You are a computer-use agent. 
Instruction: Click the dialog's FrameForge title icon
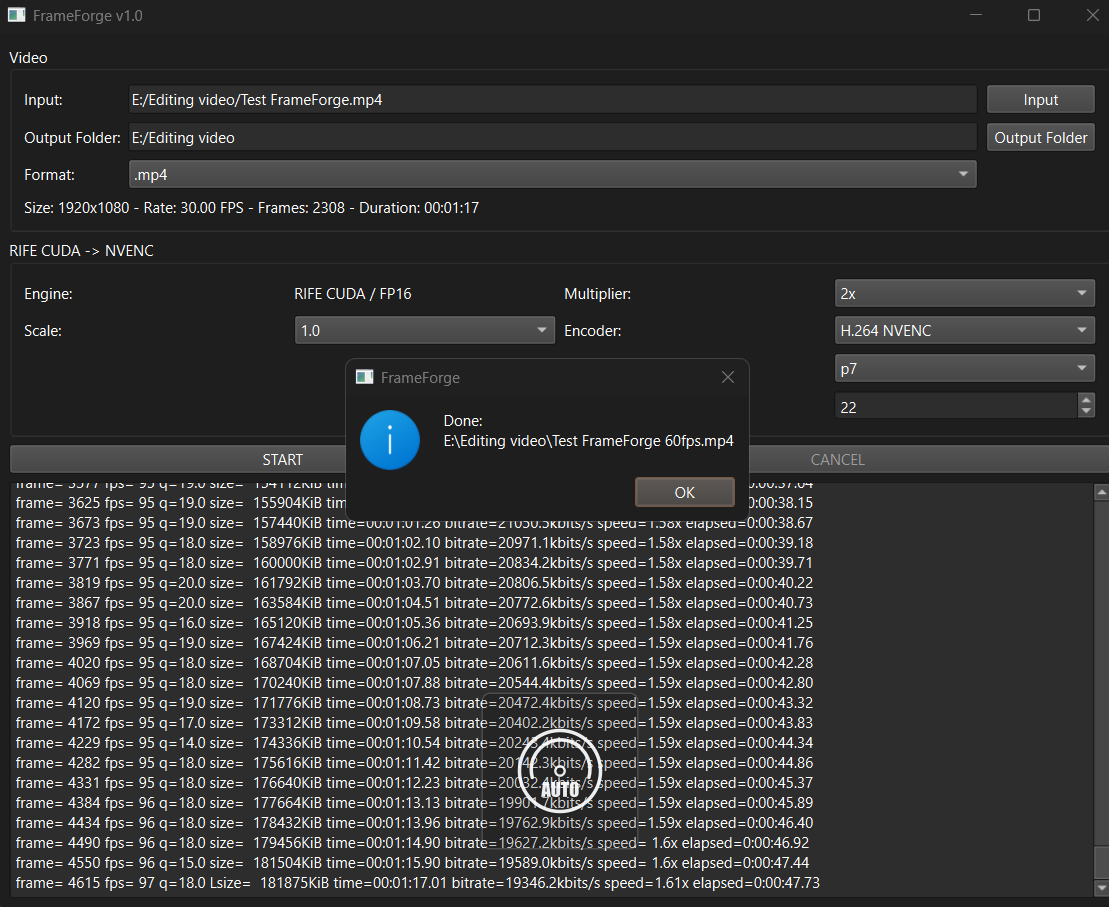tap(364, 377)
